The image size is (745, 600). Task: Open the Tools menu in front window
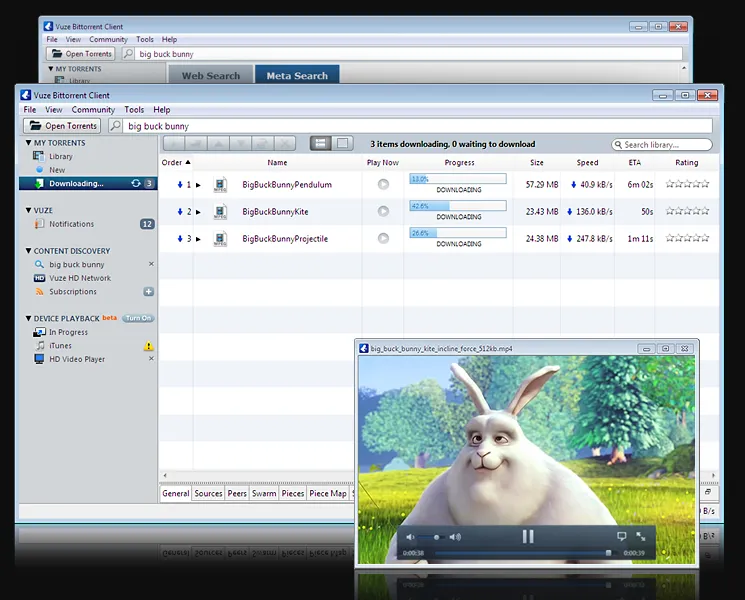[x=134, y=110]
